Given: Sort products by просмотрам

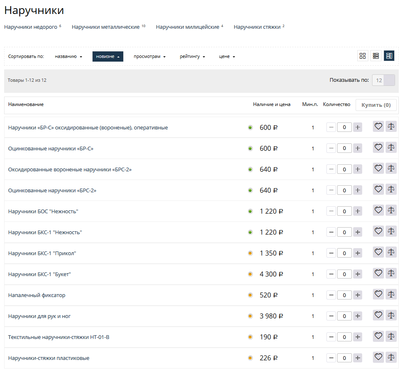Looking at the screenshot, I should [150, 56].
